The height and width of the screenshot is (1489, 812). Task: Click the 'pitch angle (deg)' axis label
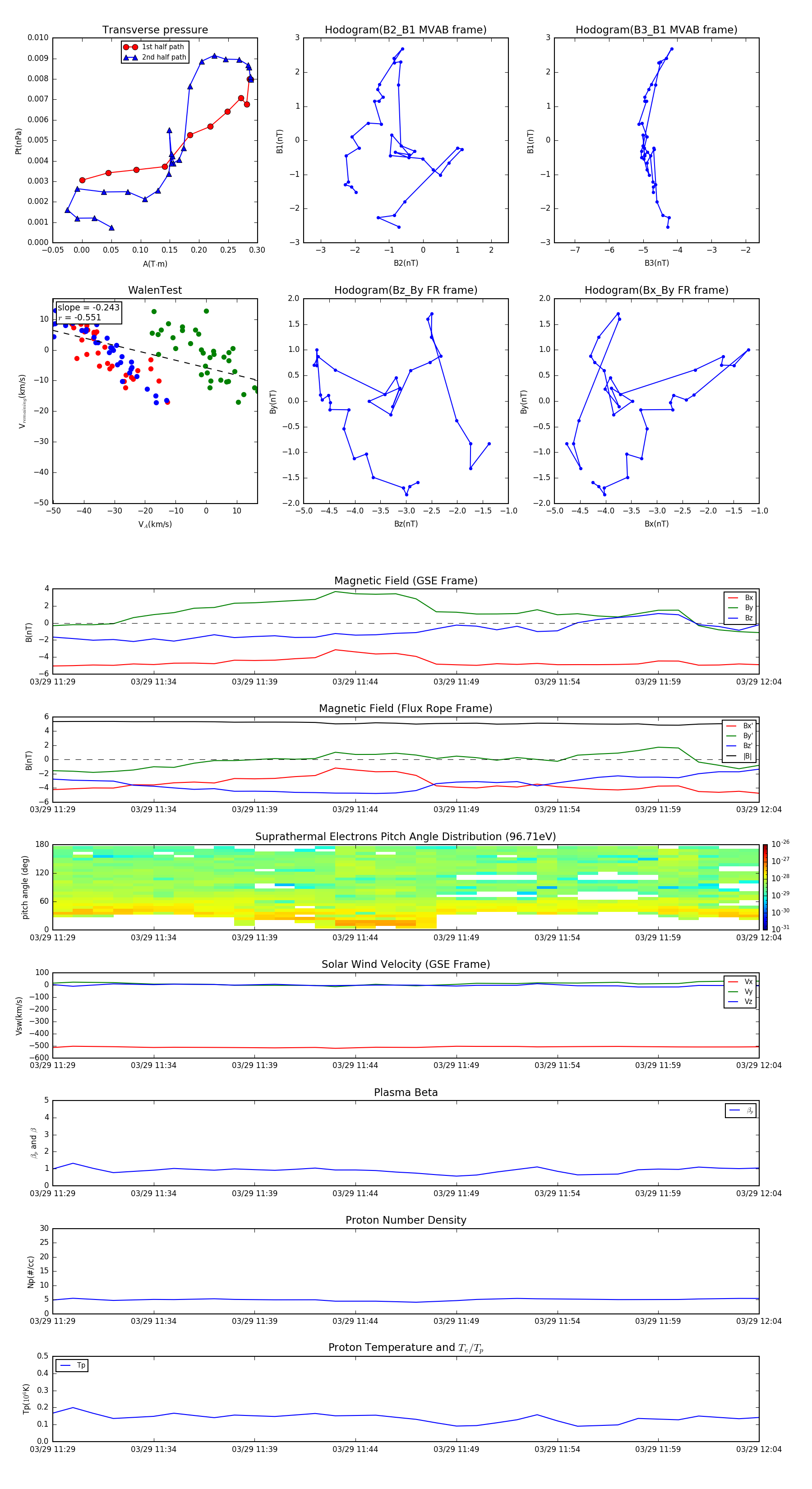[25, 887]
